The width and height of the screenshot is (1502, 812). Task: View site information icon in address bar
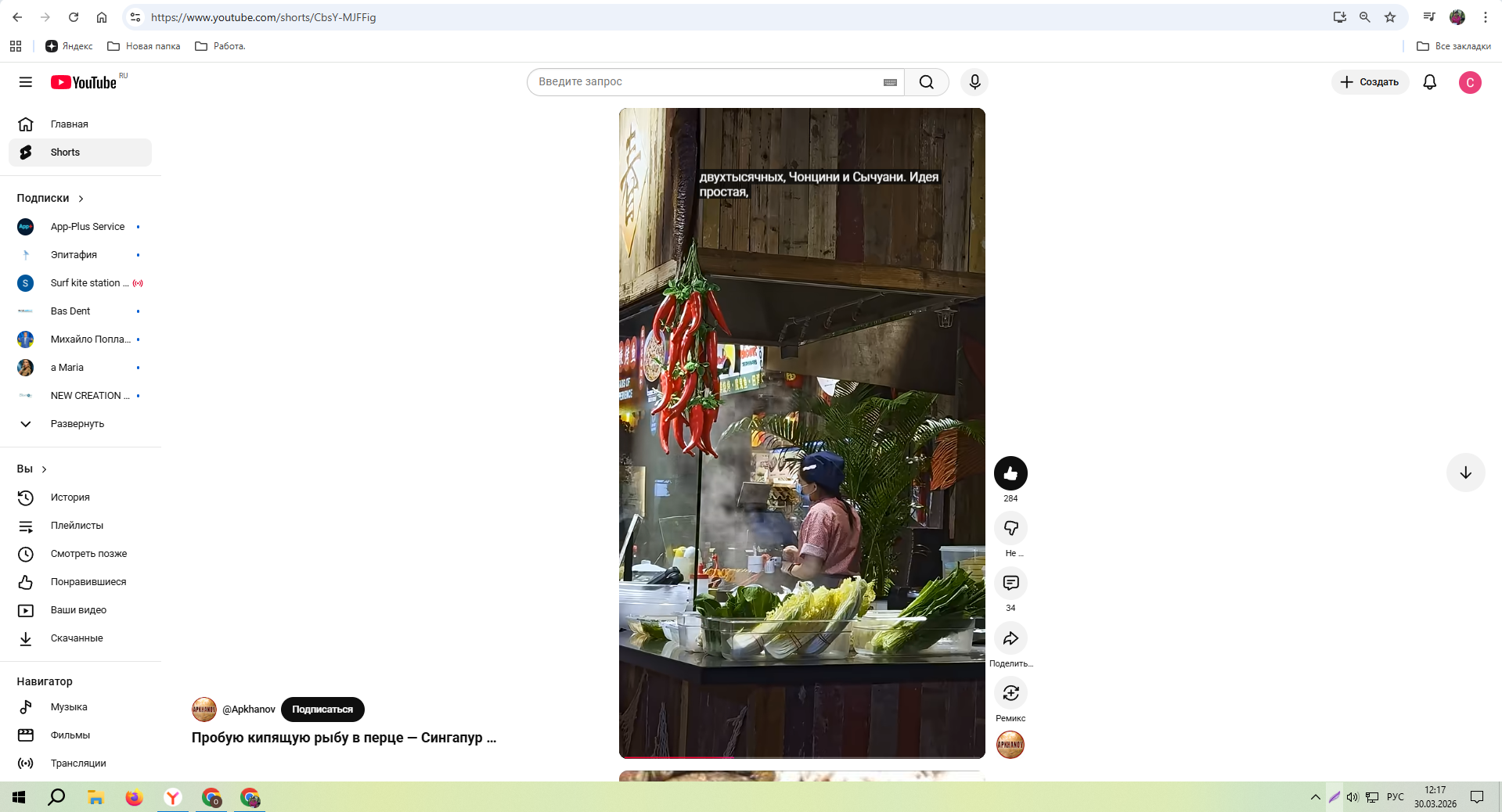point(135,17)
